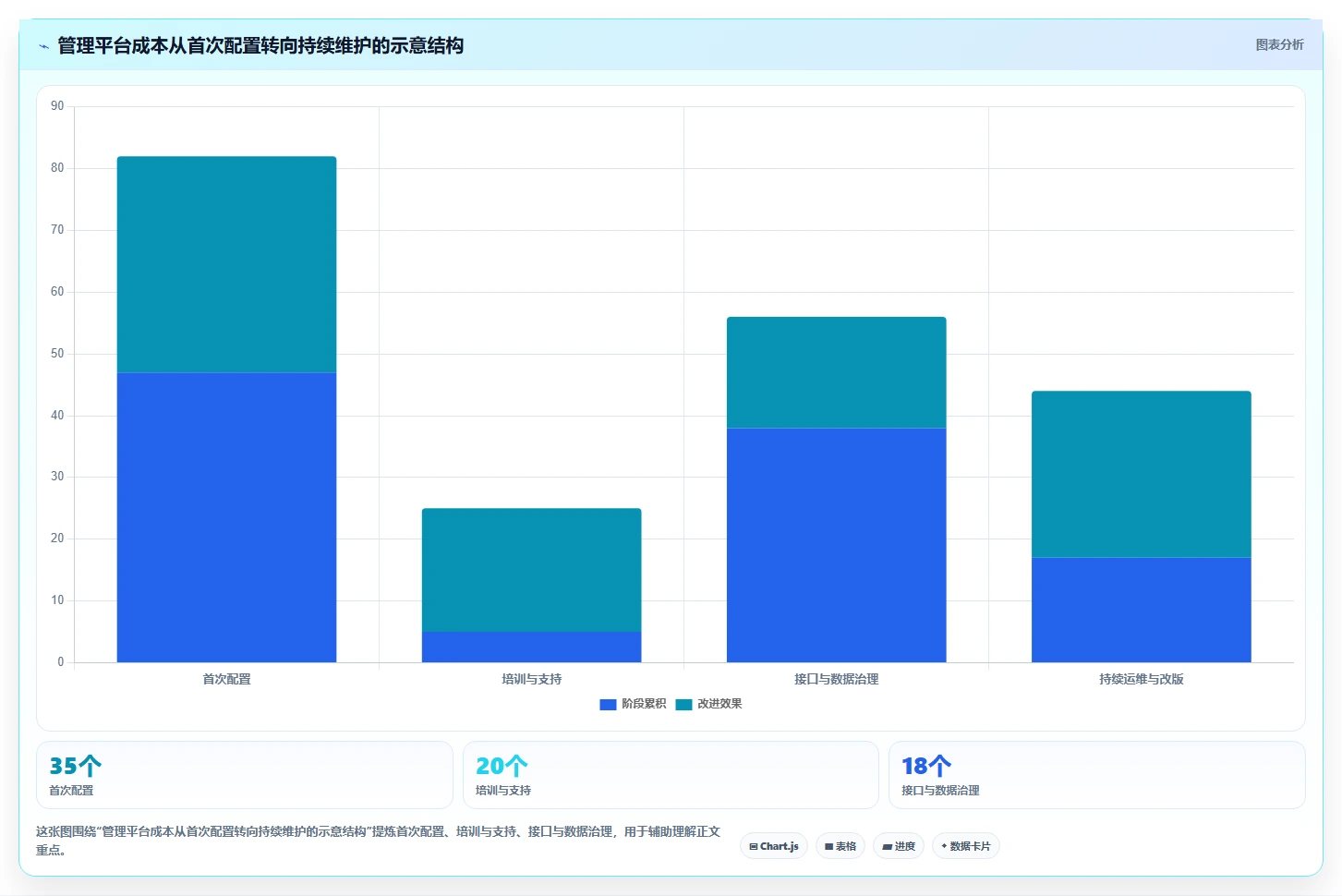This screenshot has height=896, width=1342.
Task: Click the teal 改进效果 bar for 培训与支持
Action: click(531, 570)
